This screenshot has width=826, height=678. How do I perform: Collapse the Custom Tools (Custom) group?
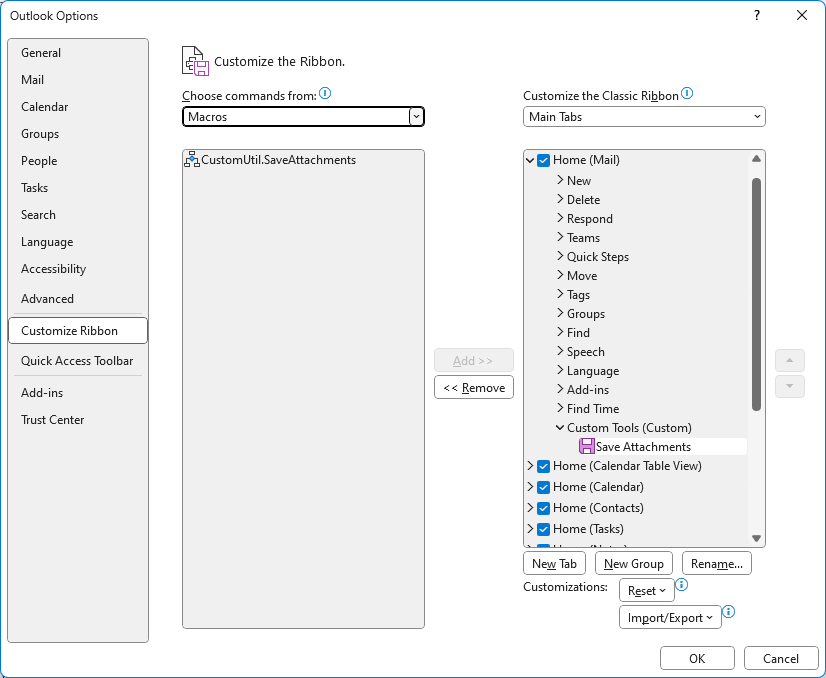click(x=560, y=428)
